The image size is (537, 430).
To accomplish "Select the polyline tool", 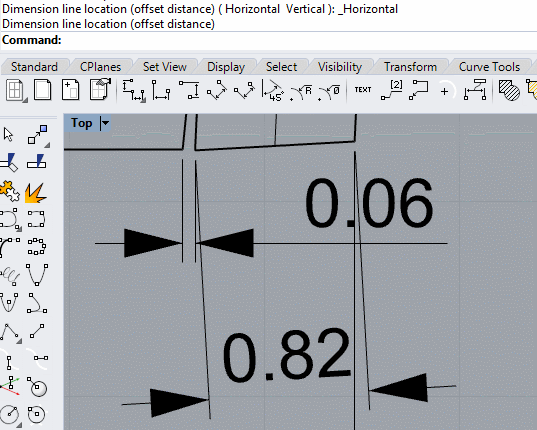I will [x=10, y=332].
